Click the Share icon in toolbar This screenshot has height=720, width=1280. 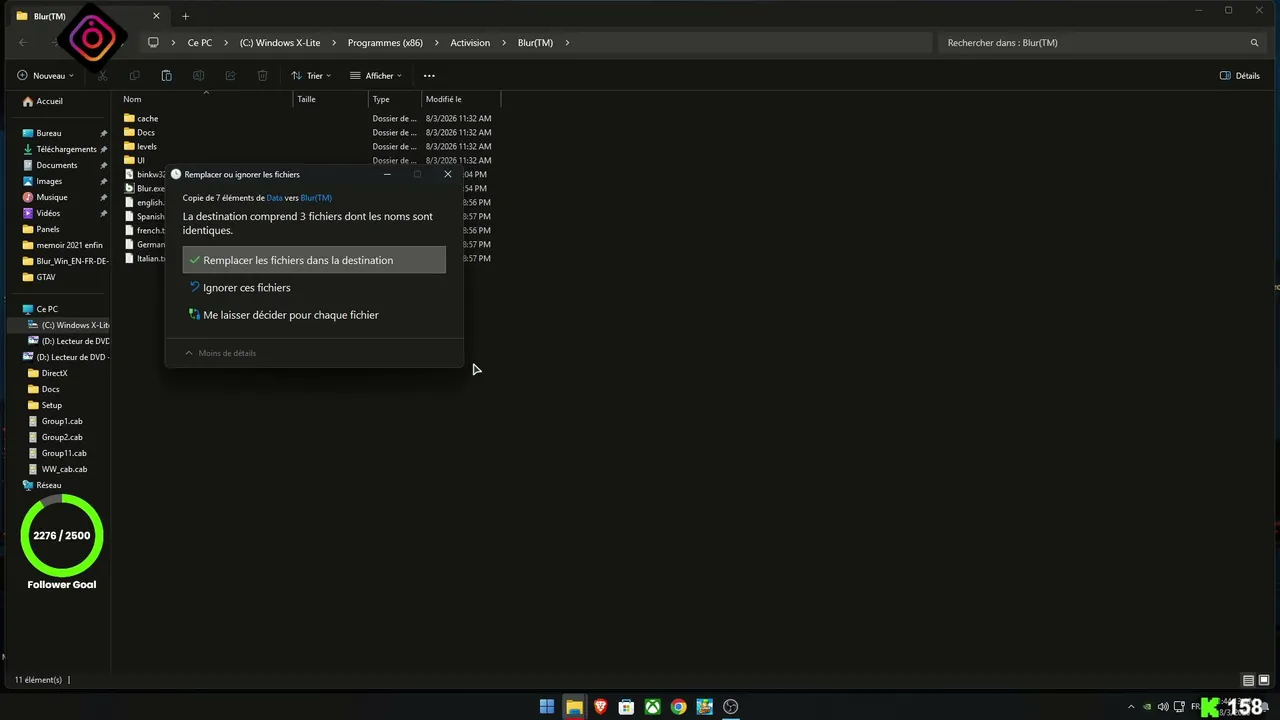pos(230,76)
